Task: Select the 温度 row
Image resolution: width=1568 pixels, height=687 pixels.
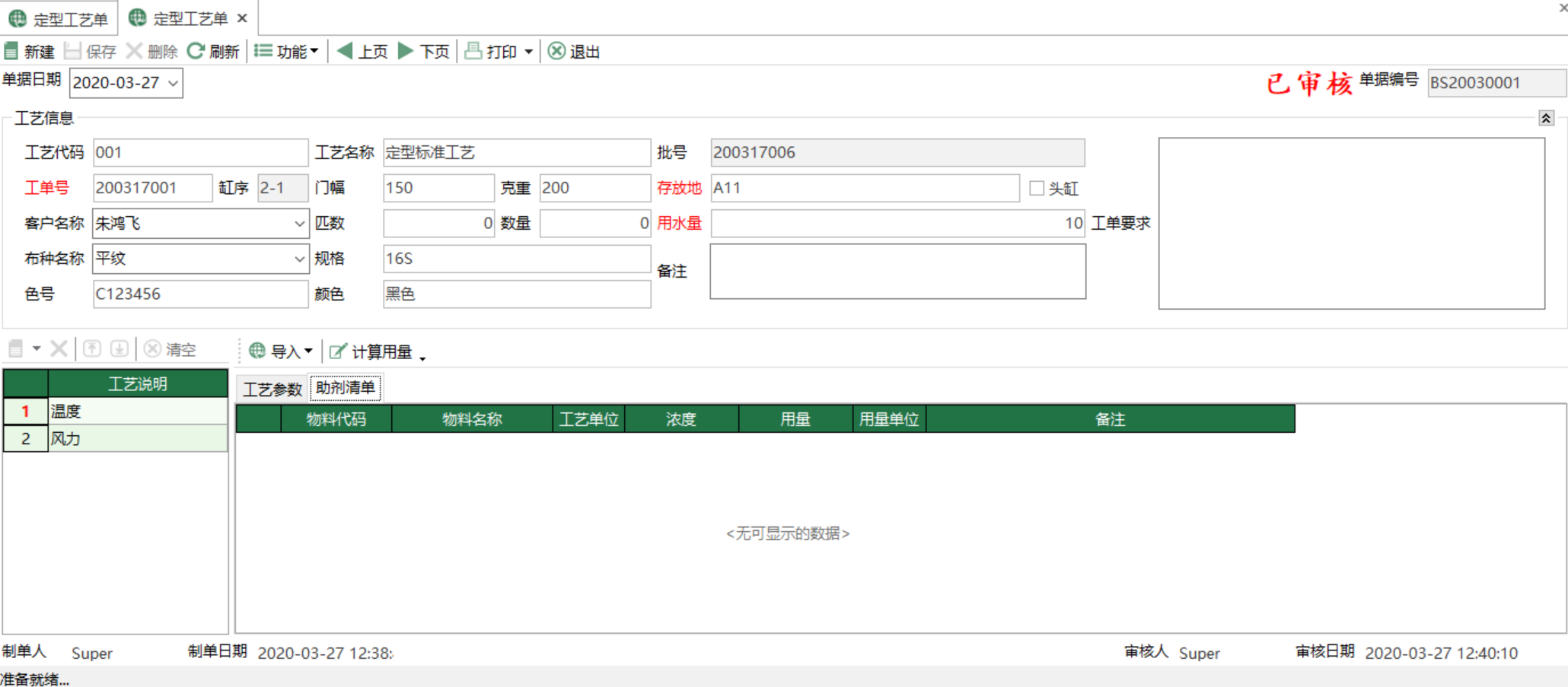Action: 138,412
